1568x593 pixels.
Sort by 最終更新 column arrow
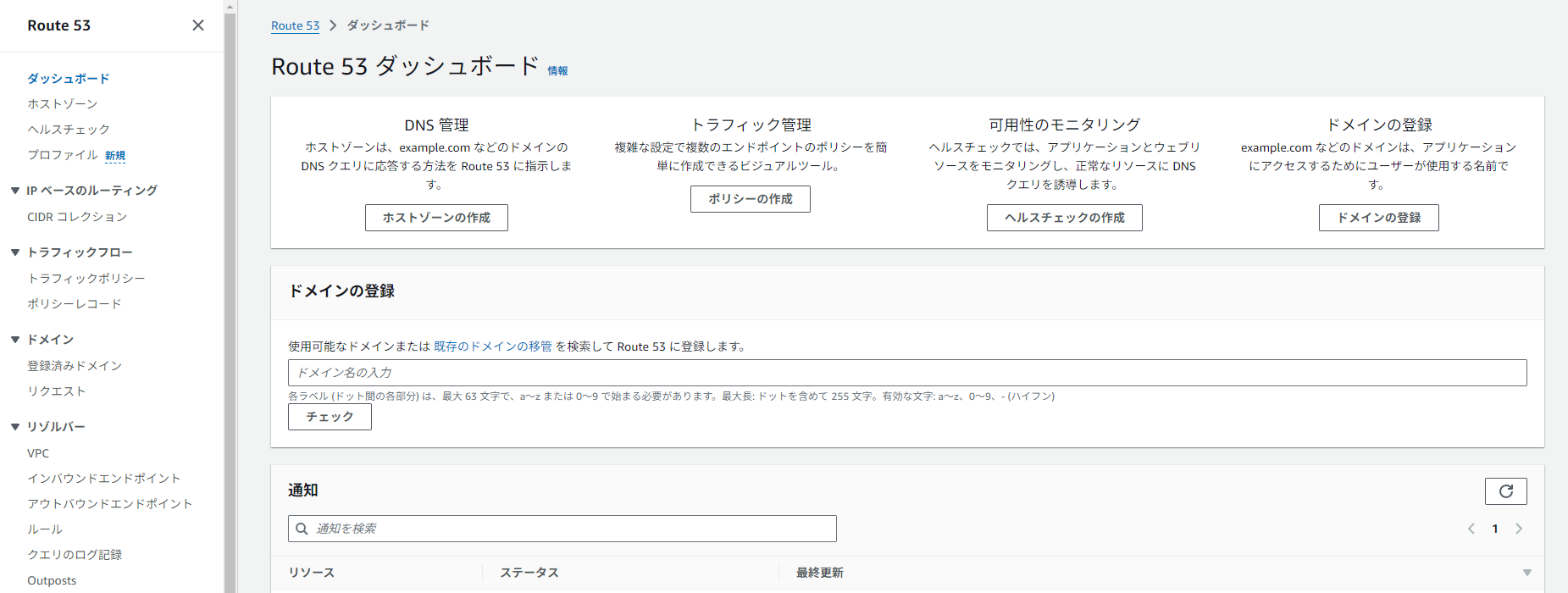(1526, 573)
